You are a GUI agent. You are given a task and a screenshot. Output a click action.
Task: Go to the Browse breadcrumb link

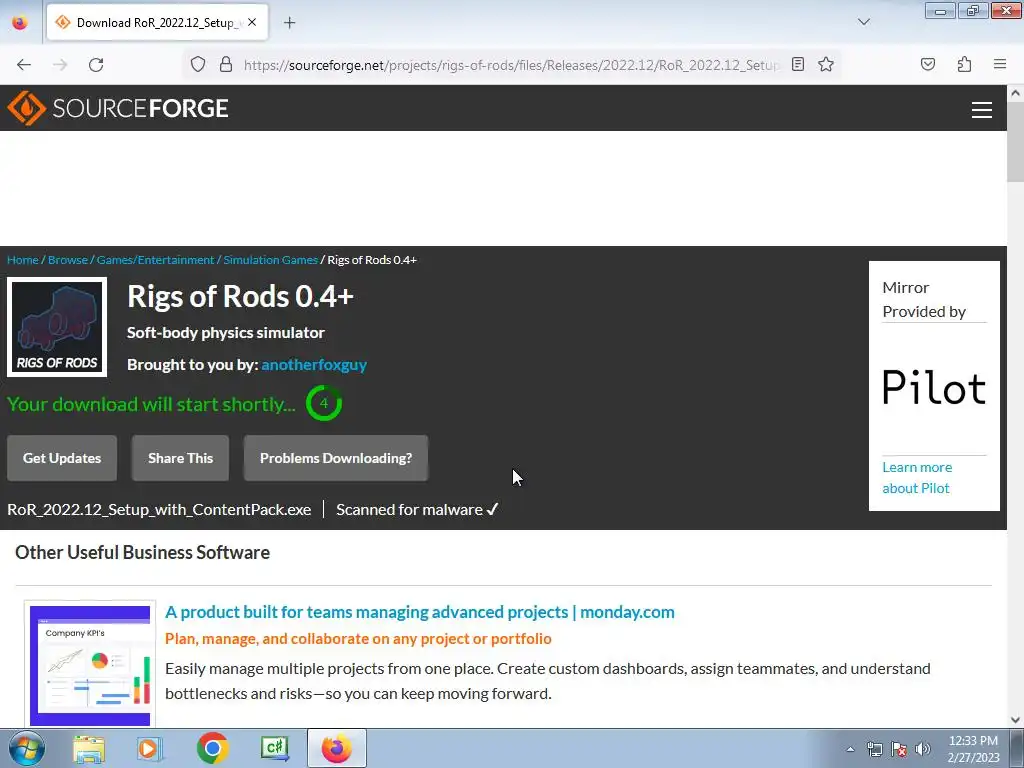(68, 260)
